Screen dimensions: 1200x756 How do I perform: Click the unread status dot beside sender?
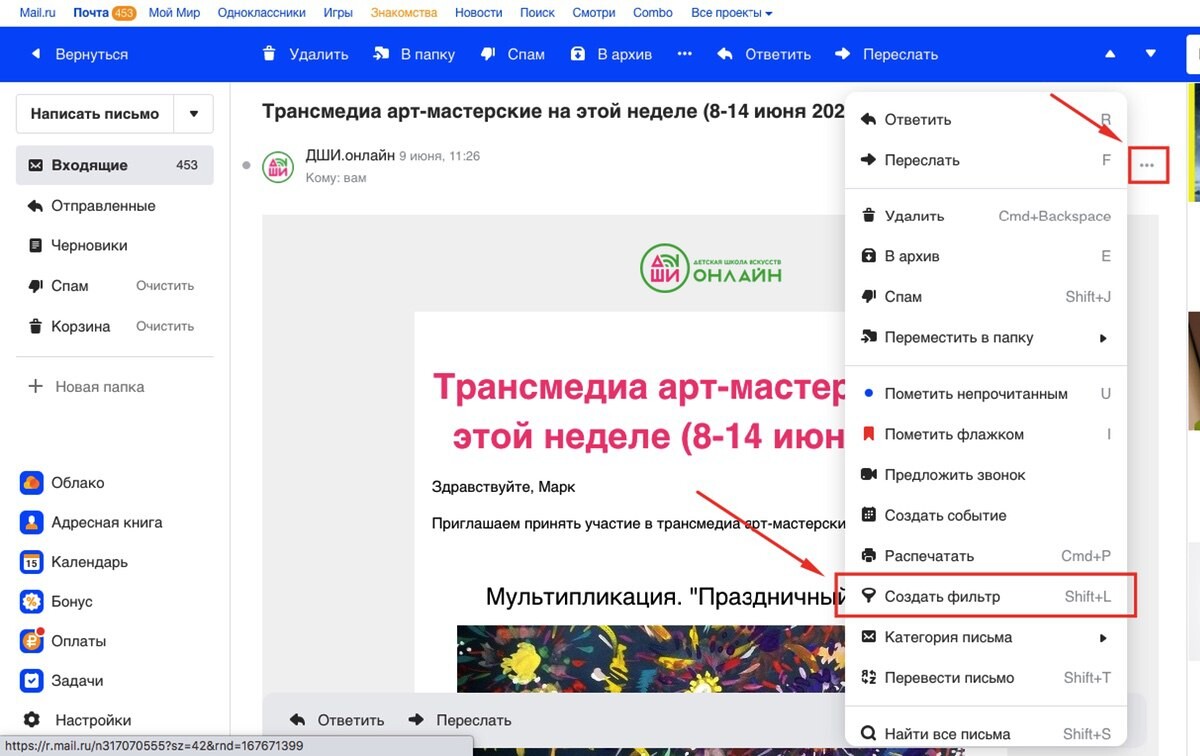coord(247,165)
